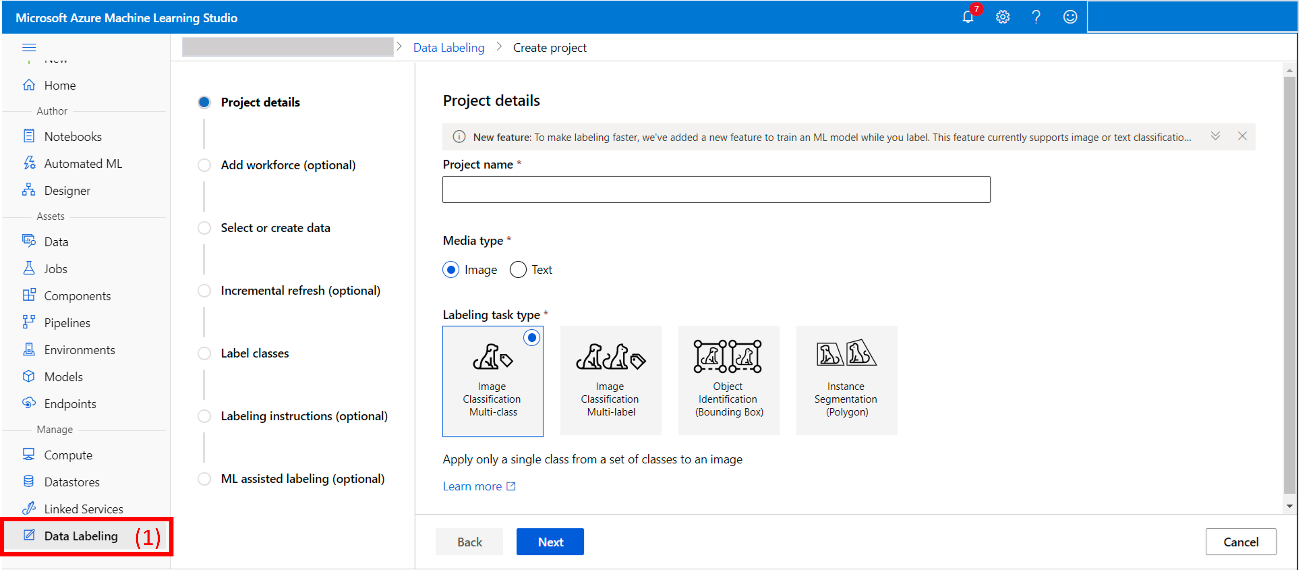Open the help question mark icon
Viewport: 1299px width, 570px height.
point(1036,17)
